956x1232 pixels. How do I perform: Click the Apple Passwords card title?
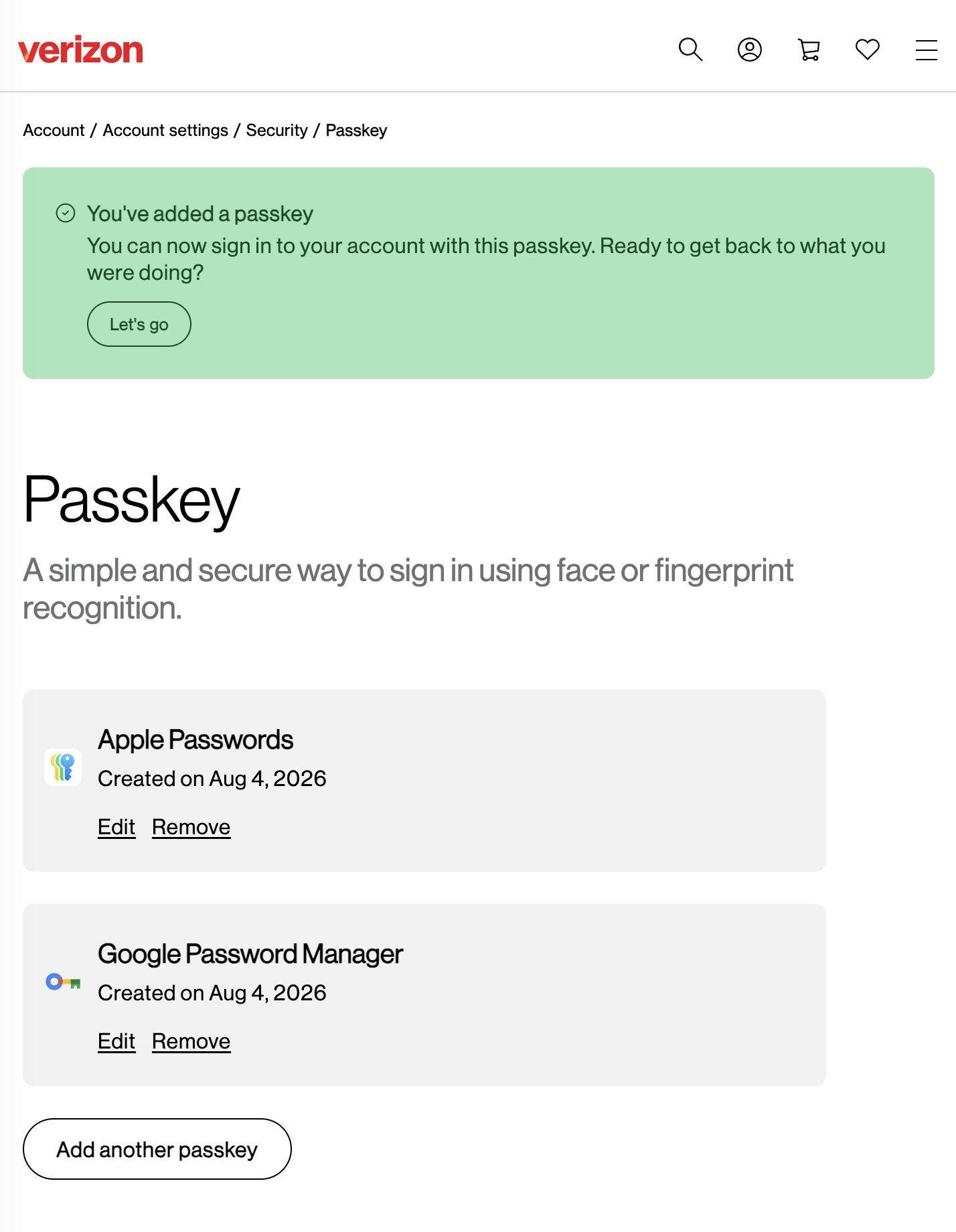coord(195,740)
